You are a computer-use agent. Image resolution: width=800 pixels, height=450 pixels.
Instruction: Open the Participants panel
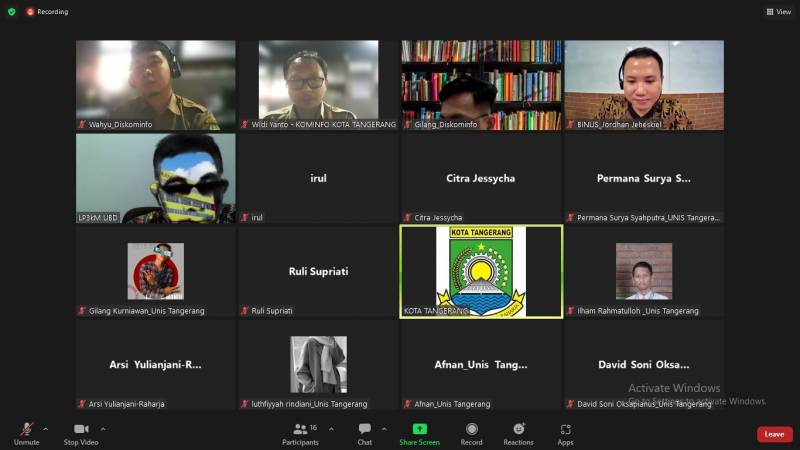coord(300,432)
